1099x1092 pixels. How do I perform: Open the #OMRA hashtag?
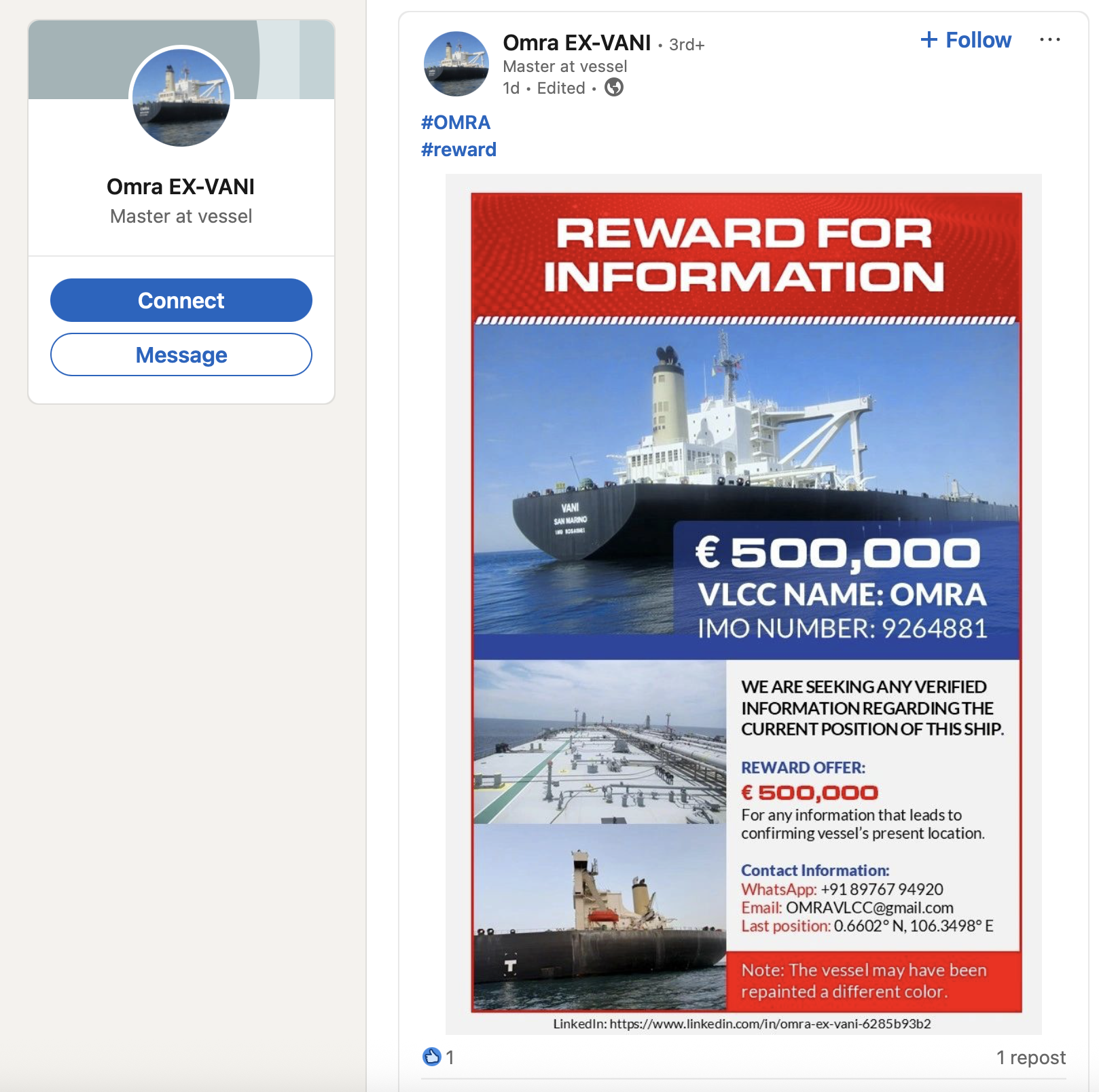point(456,122)
